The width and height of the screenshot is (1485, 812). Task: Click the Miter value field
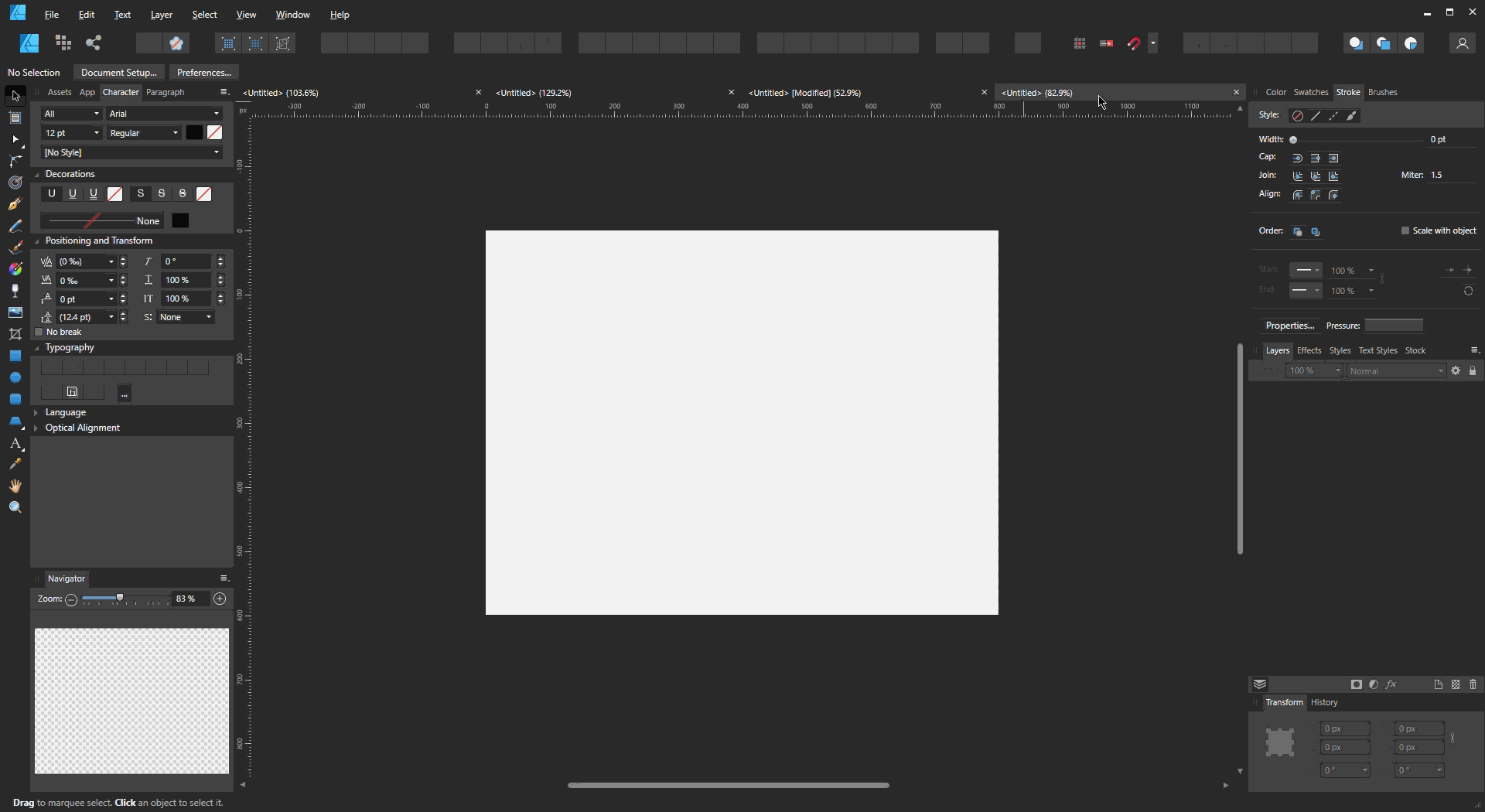[1451, 176]
